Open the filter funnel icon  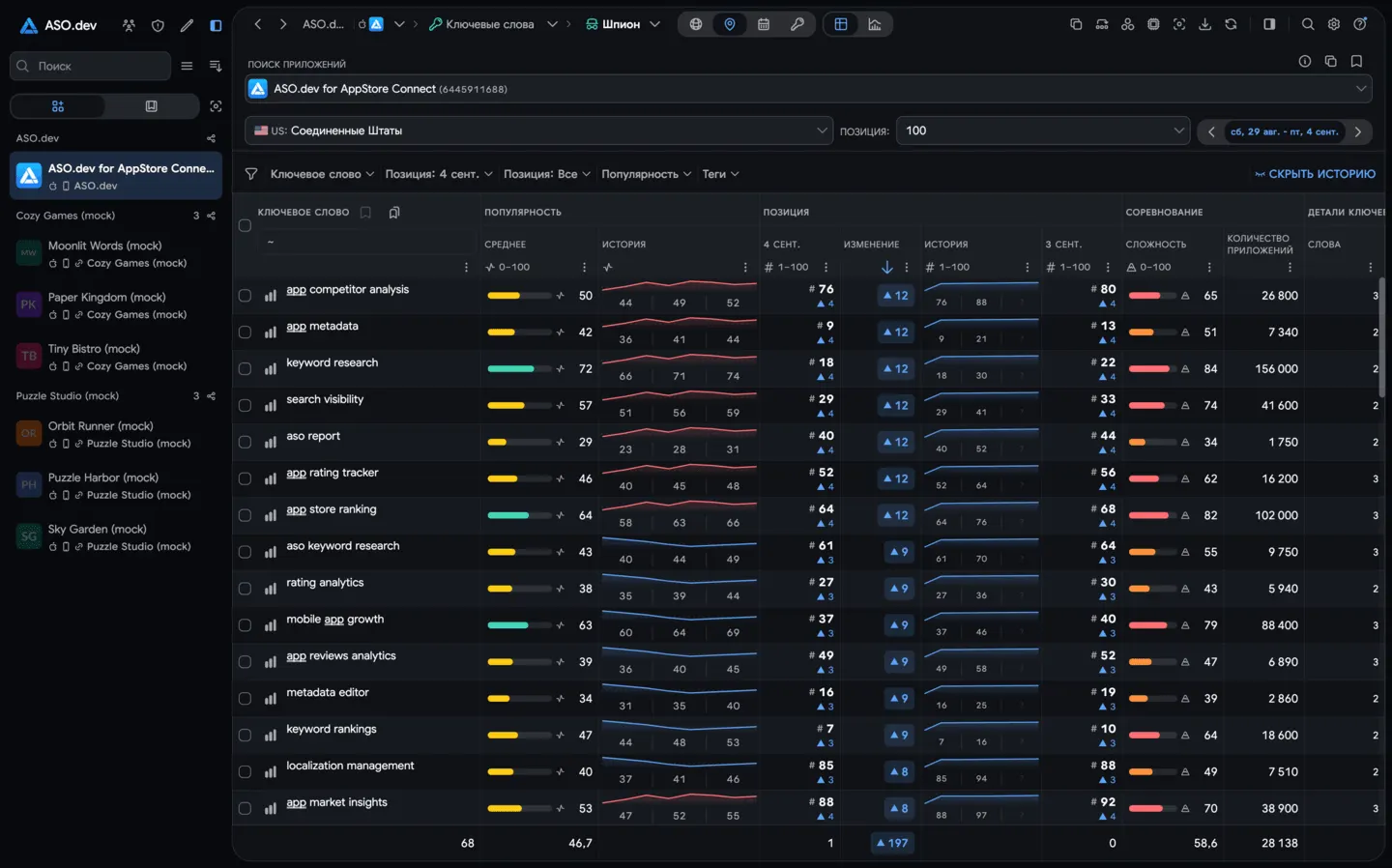coord(251,174)
